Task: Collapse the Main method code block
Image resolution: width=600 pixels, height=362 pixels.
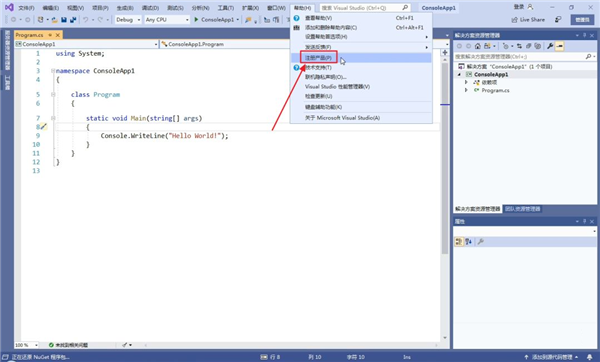Action: [x=53, y=118]
